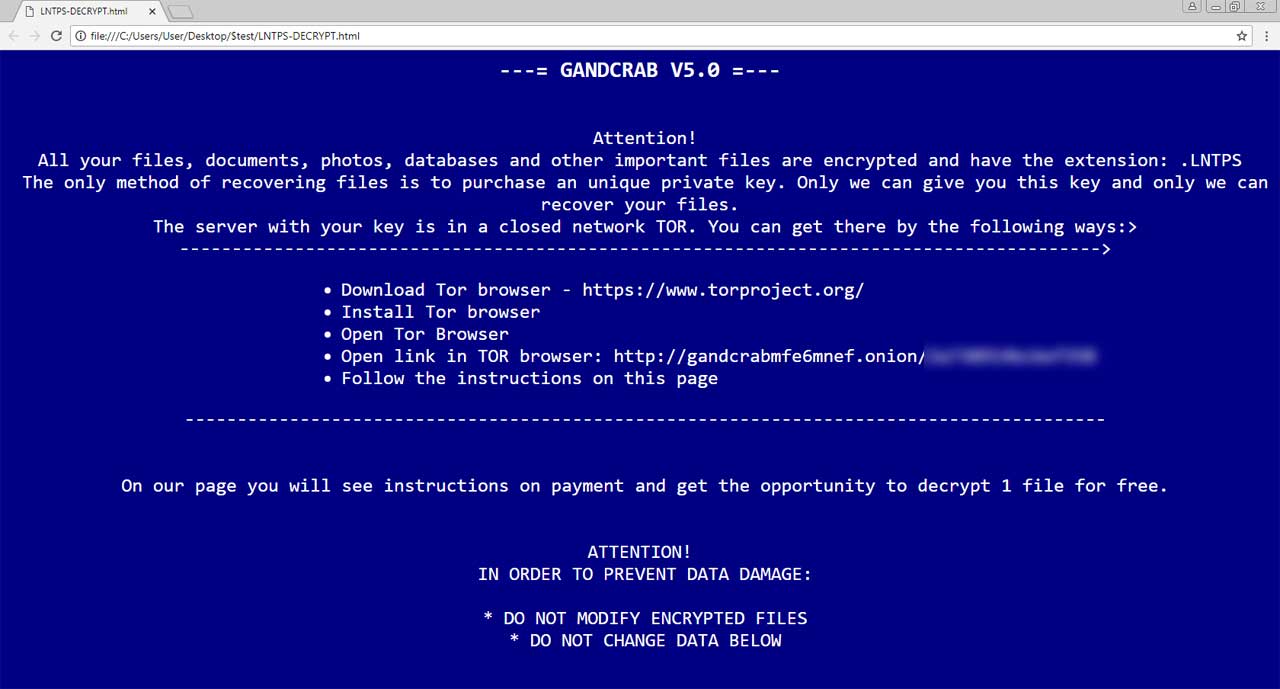Click 'Follow the instructions on this page'

529,378
